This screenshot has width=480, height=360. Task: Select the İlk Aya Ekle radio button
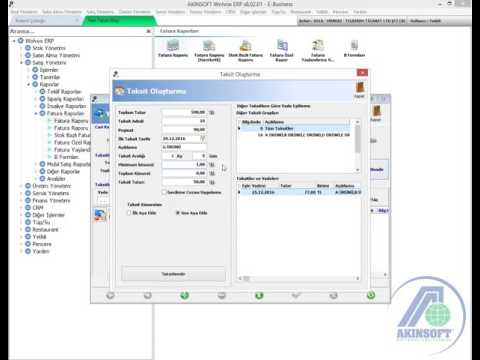click(x=129, y=213)
